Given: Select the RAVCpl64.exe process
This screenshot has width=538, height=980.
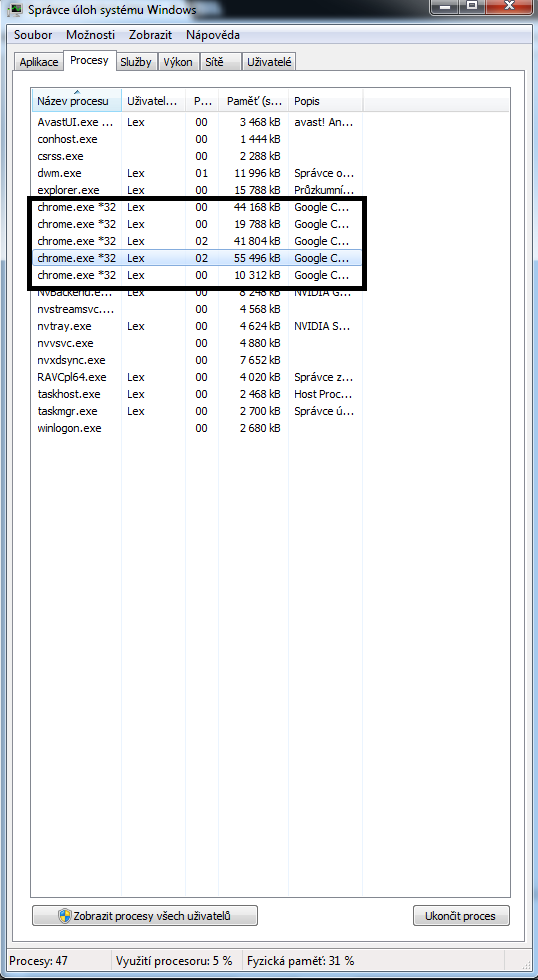Looking at the screenshot, I should click(197, 377).
